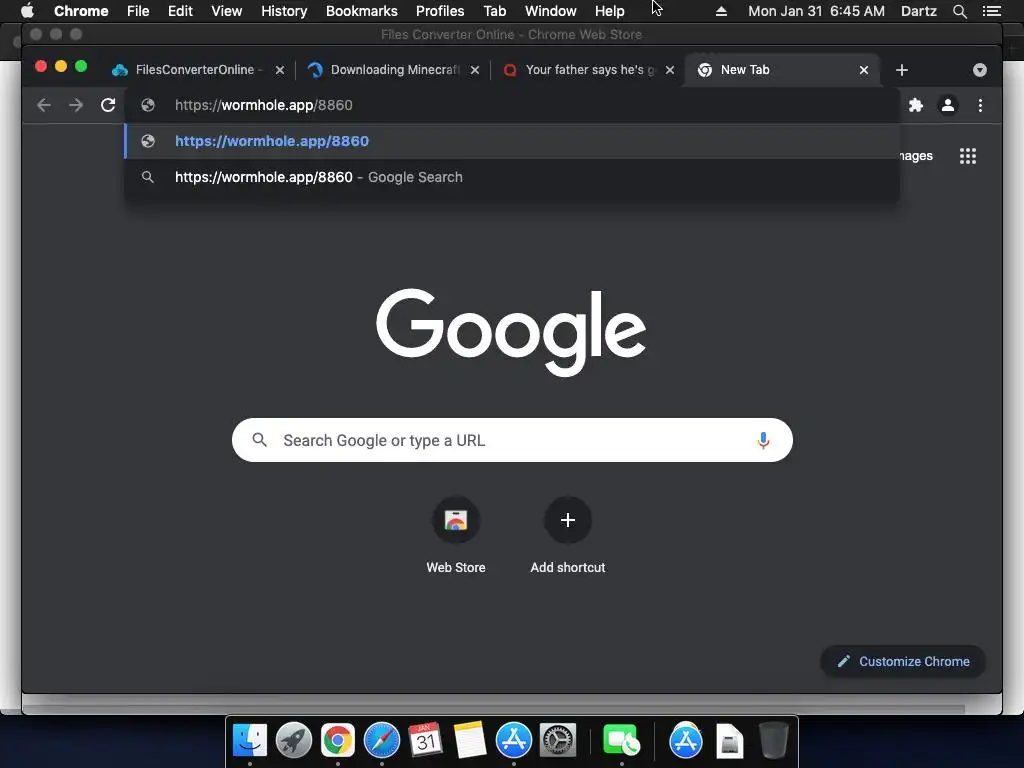Click the Chrome back arrow

click(44, 105)
